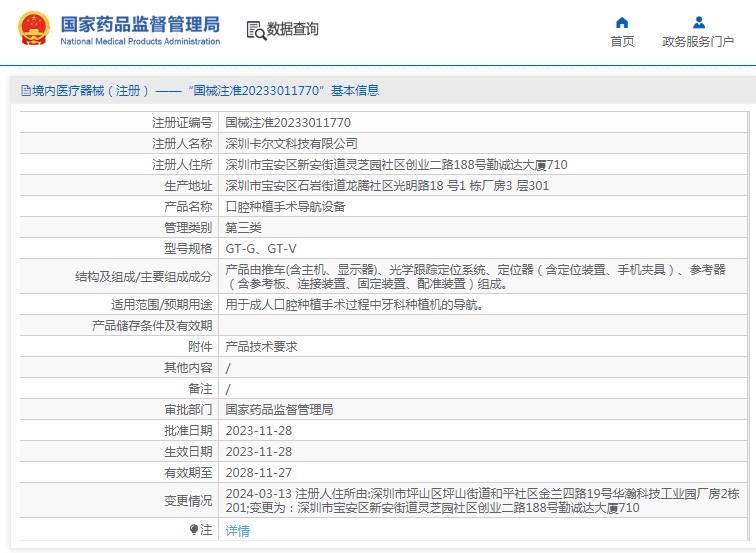Click the attachment value 产品技术要求
This screenshot has height=553, width=756.
click(x=261, y=347)
